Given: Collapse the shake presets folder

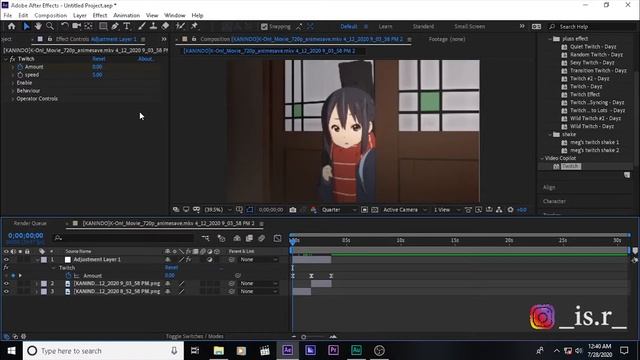Looking at the screenshot, I should tap(550, 134).
